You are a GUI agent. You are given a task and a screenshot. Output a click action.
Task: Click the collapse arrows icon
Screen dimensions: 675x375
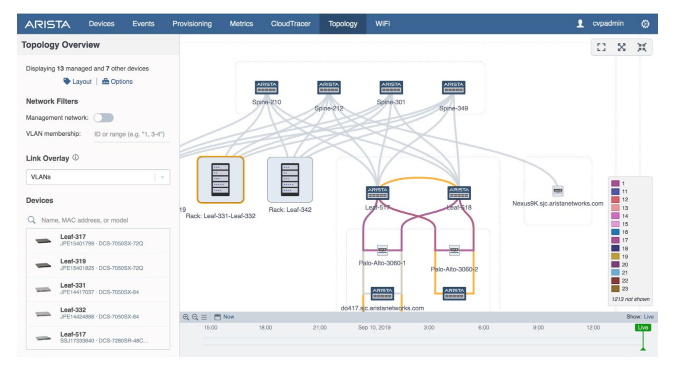click(x=642, y=47)
